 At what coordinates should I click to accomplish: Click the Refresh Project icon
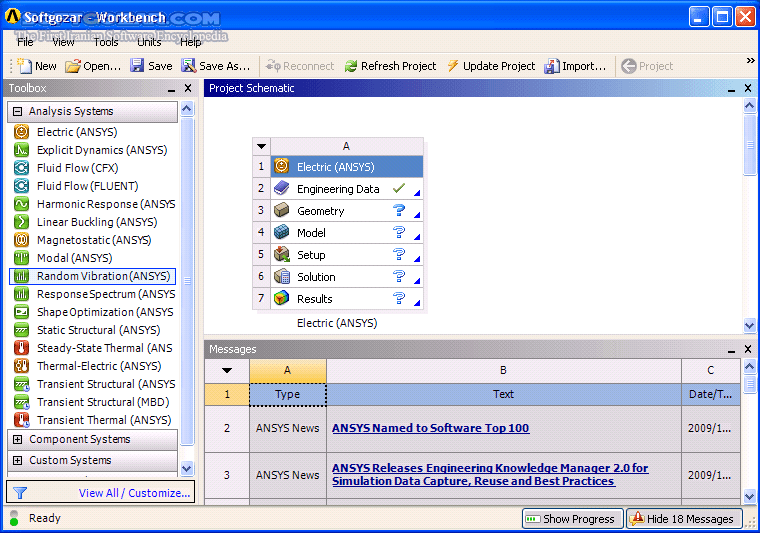tap(351, 66)
